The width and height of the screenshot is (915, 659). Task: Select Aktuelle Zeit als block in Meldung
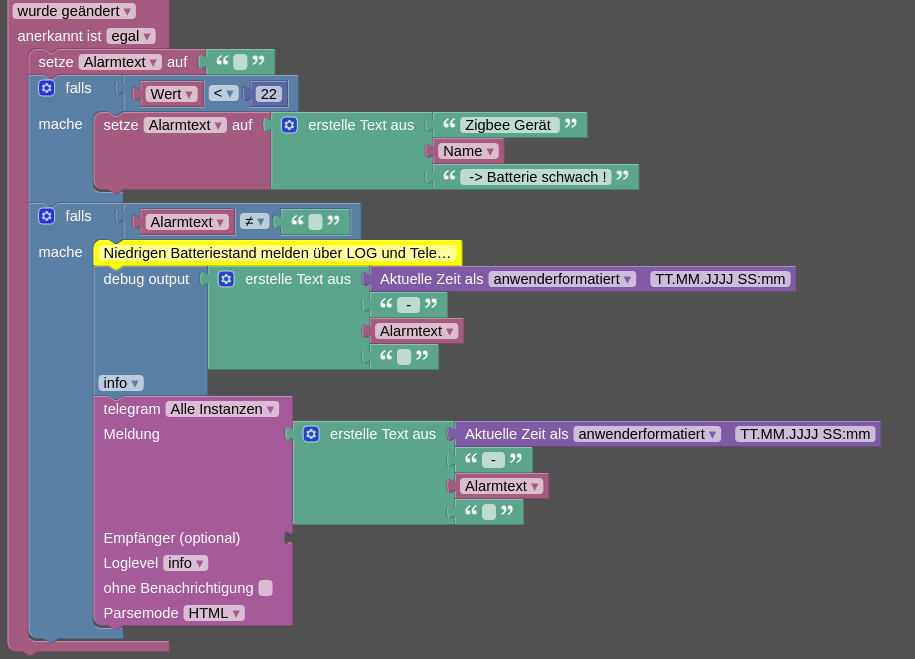point(516,434)
